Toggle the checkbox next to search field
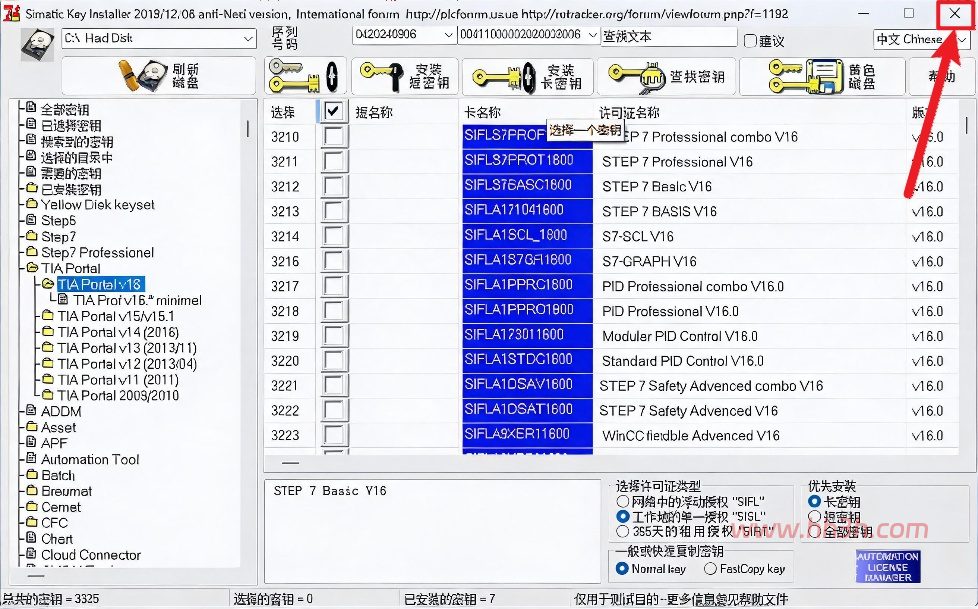The width and height of the screenshot is (978, 609). click(750, 41)
